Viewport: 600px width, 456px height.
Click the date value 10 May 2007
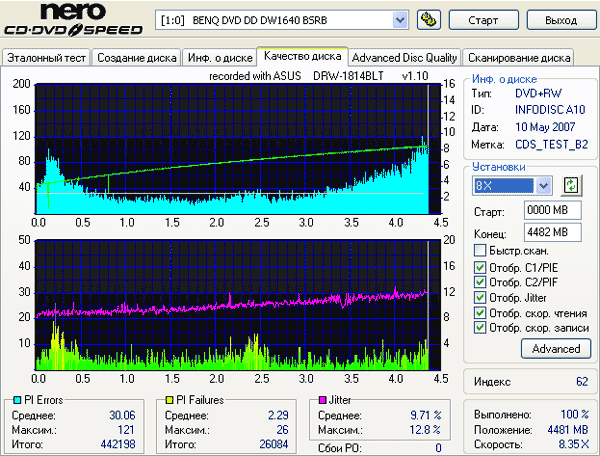tap(545, 127)
